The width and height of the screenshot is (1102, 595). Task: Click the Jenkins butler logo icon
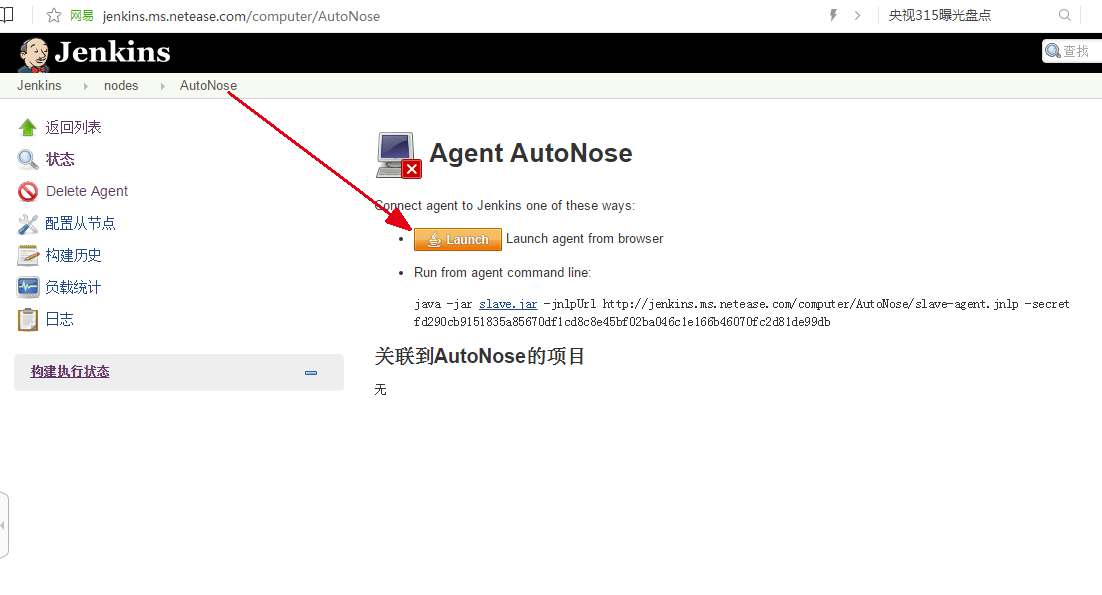pos(33,54)
